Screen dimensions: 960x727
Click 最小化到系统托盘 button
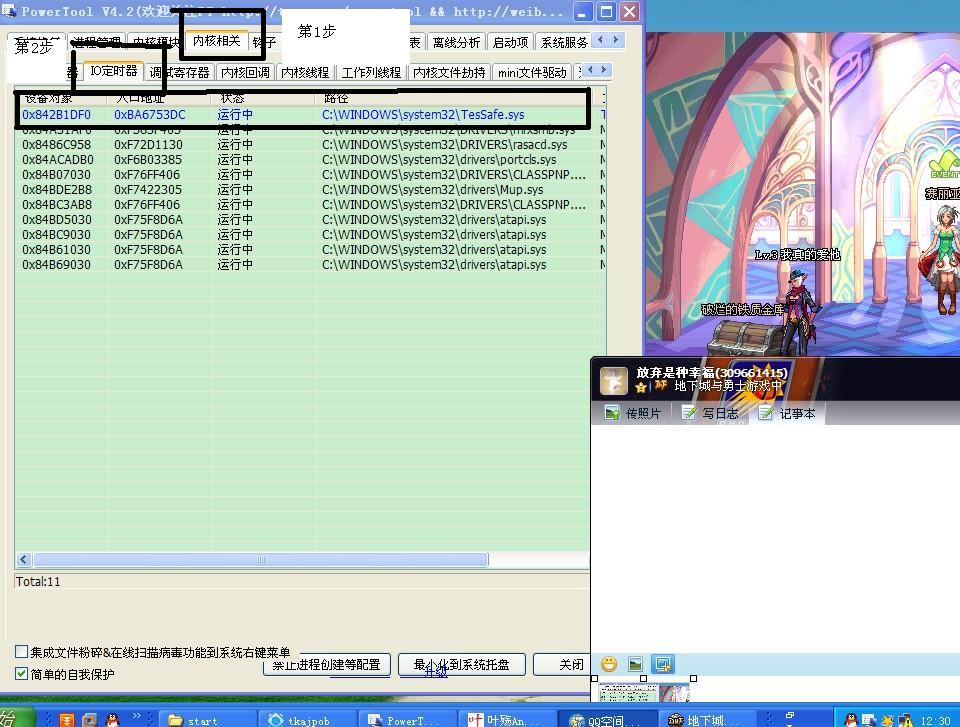coord(462,665)
